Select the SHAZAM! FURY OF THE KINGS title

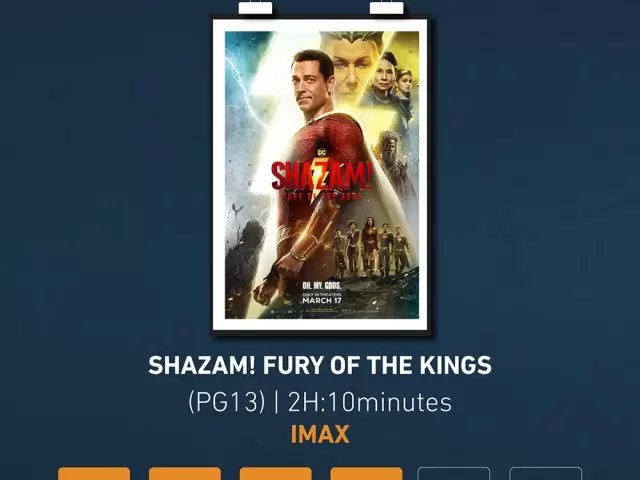pyautogui.click(x=320, y=365)
